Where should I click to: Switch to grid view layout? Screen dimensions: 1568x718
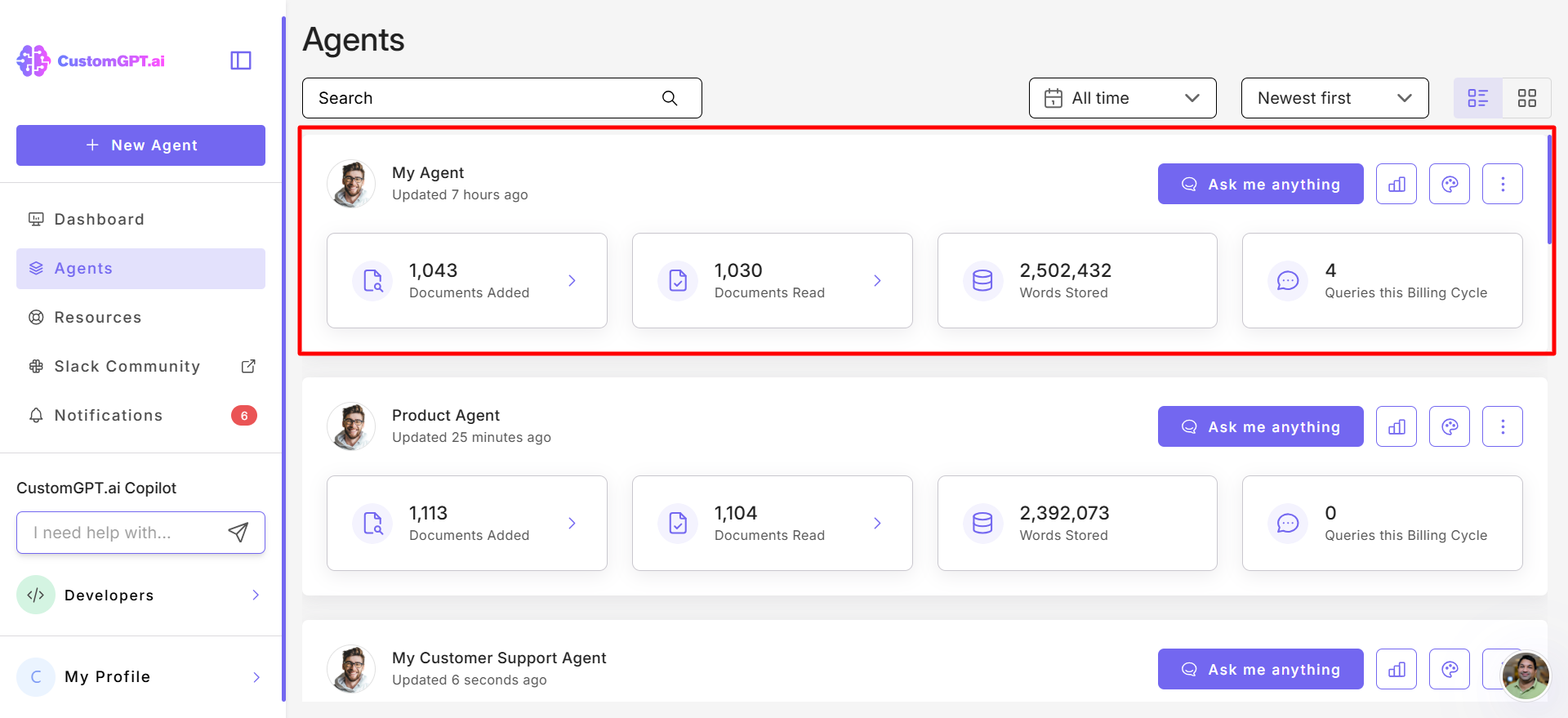pyautogui.click(x=1527, y=98)
